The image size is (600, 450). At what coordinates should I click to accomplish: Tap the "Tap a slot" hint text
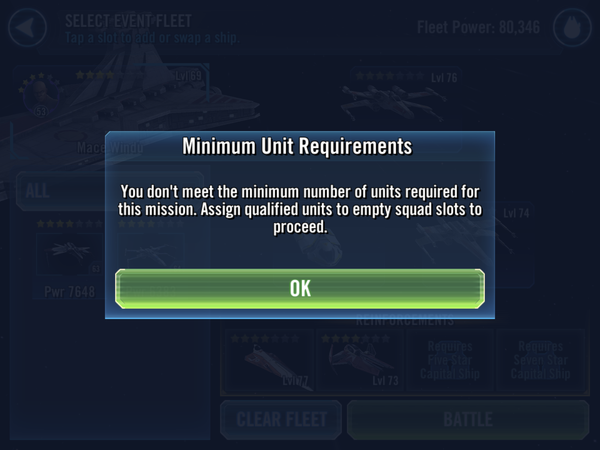coord(150,38)
